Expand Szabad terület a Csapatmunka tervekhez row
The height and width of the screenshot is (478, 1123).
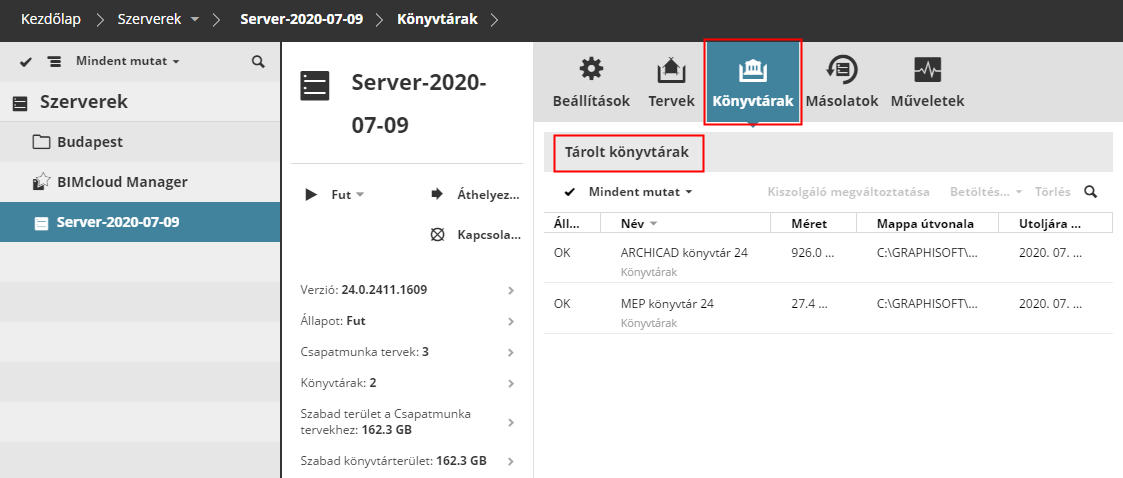coord(406,422)
